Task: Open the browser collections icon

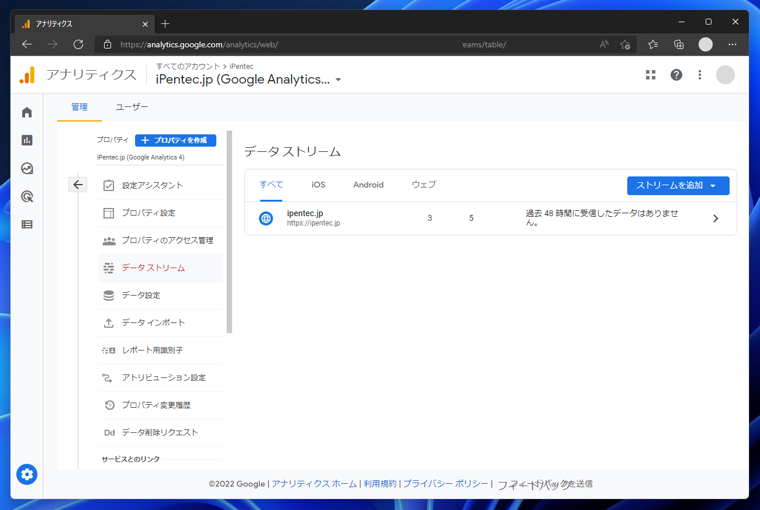Action: 679,45
